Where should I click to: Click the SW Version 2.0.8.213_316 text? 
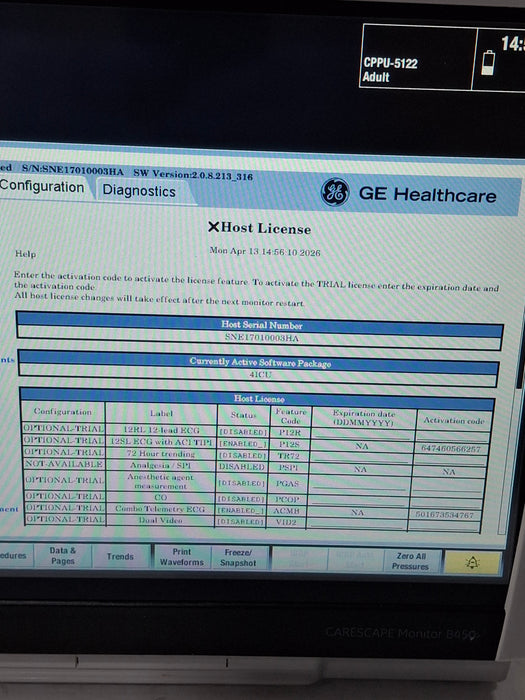193,174
